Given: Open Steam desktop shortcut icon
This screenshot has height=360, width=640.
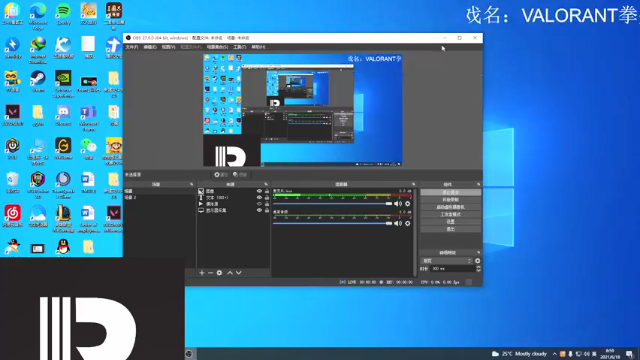Looking at the screenshot, I should click(38, 81).
